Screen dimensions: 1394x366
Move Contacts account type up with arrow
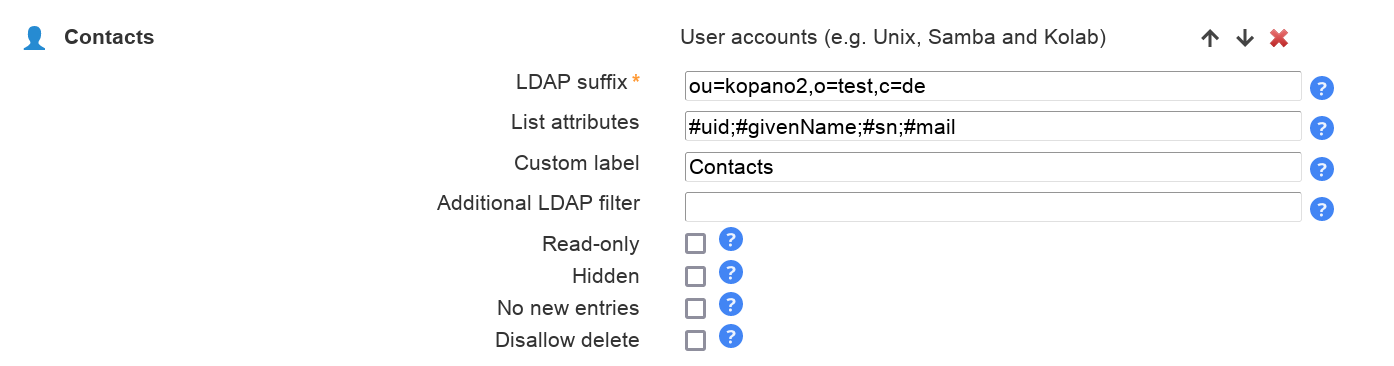(1210, 38)
